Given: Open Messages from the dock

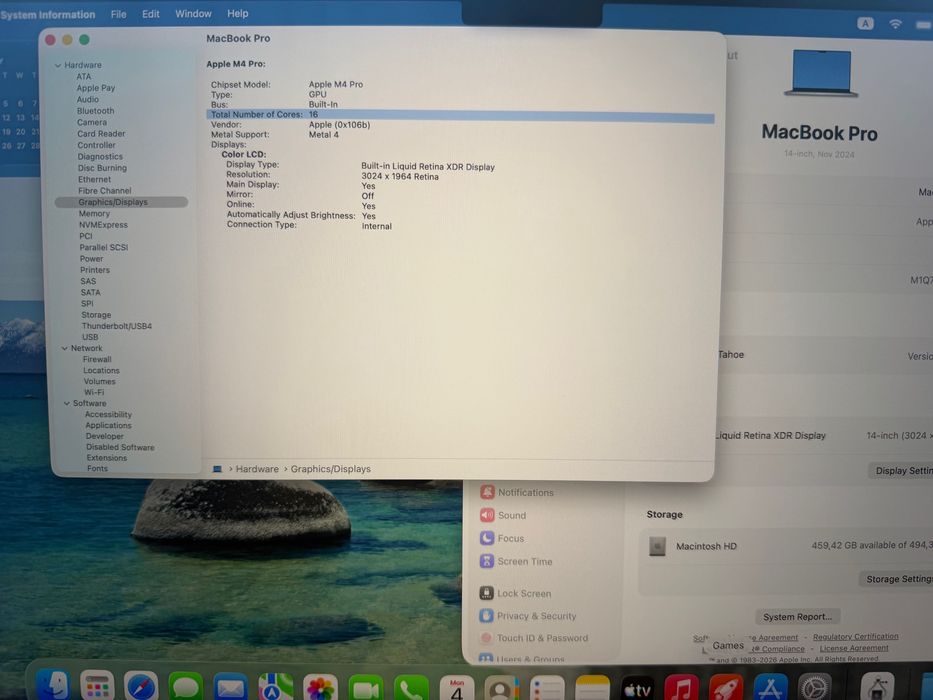Looking at the screenshot, I should point(186,688).
